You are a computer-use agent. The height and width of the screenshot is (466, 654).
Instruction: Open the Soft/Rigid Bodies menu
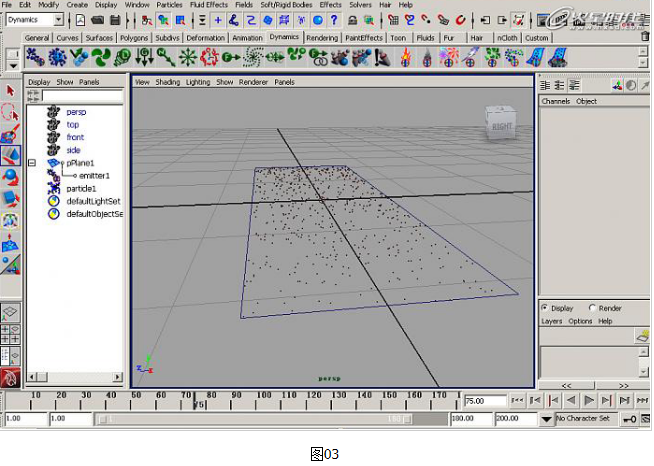(286, 5)
